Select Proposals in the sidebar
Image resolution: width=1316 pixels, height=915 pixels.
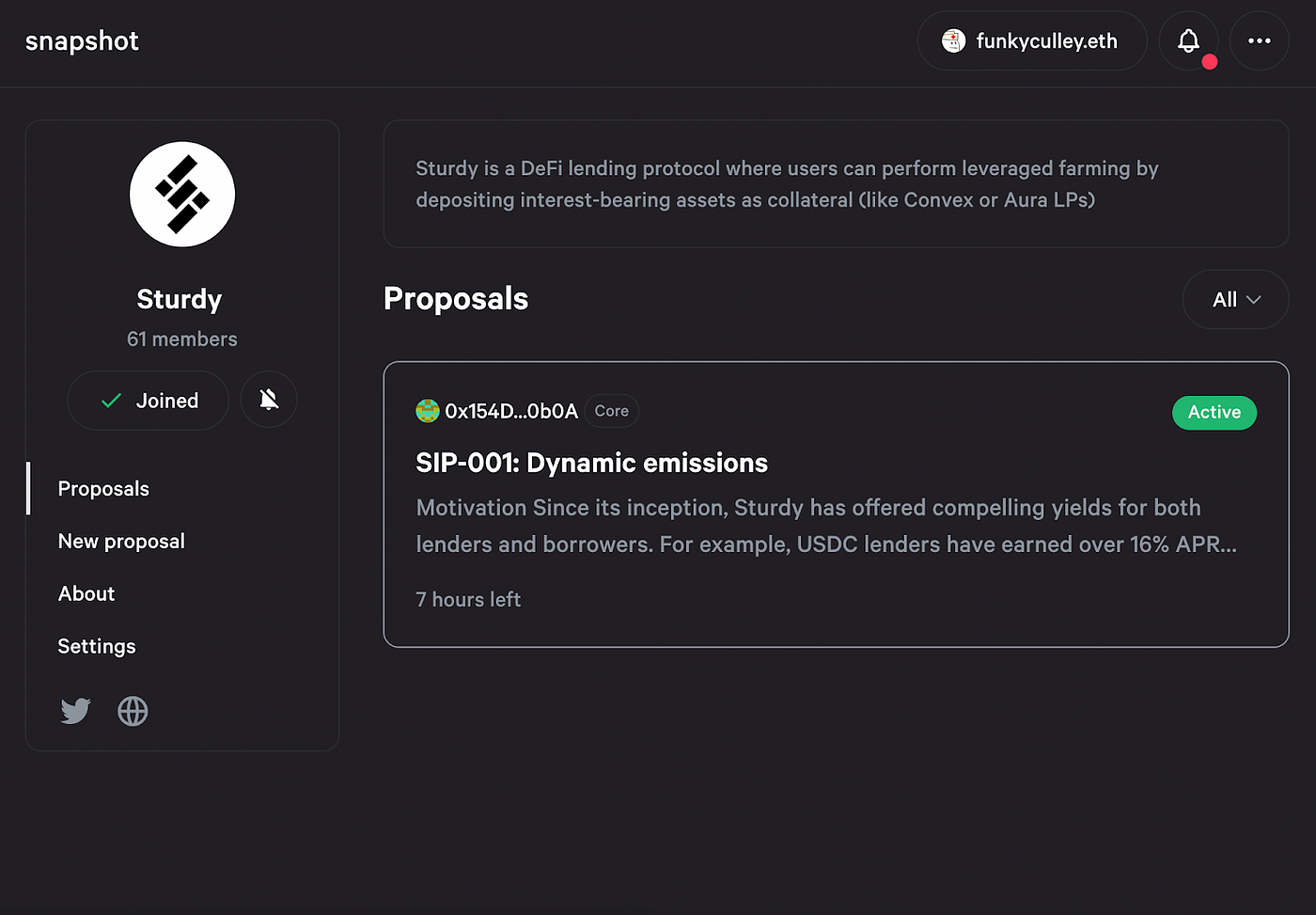(x=103, y=489)
